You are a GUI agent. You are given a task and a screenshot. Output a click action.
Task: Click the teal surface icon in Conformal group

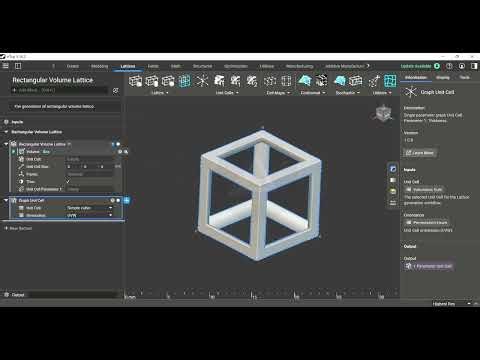click(x=305, y=81)
